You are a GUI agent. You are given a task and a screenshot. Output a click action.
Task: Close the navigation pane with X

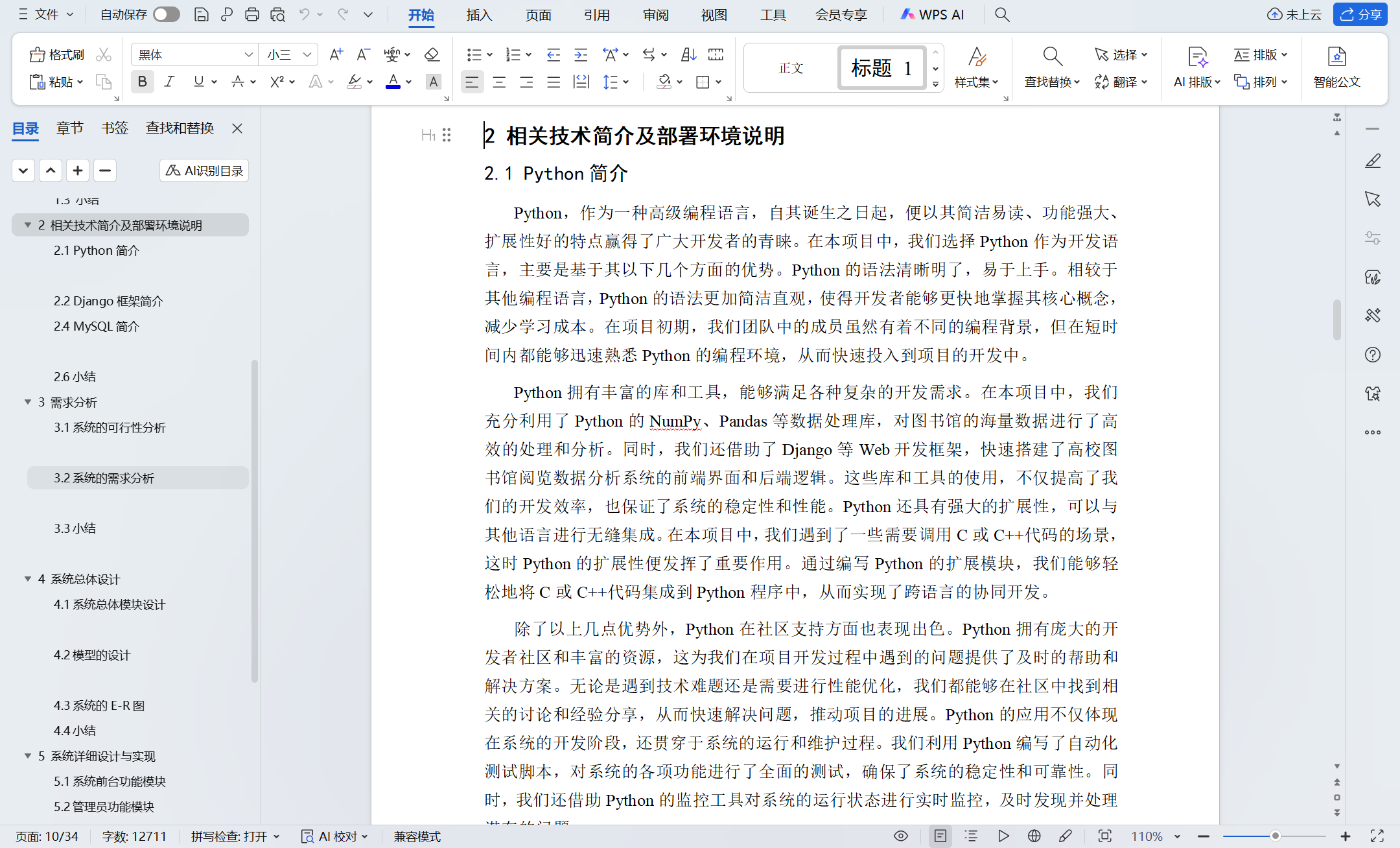tap(237, 128)
